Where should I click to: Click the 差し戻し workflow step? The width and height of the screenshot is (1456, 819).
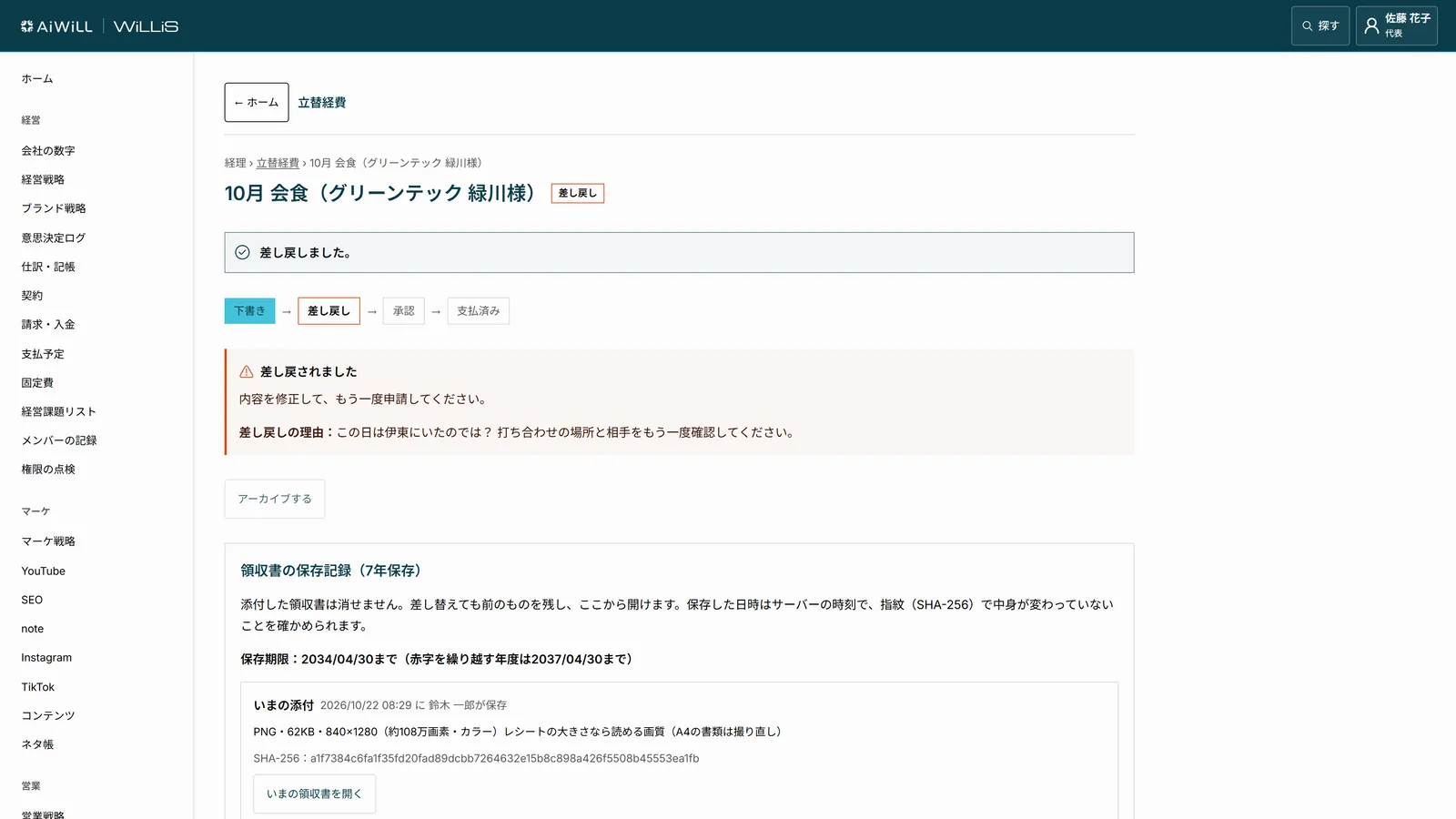pos(329,311)
